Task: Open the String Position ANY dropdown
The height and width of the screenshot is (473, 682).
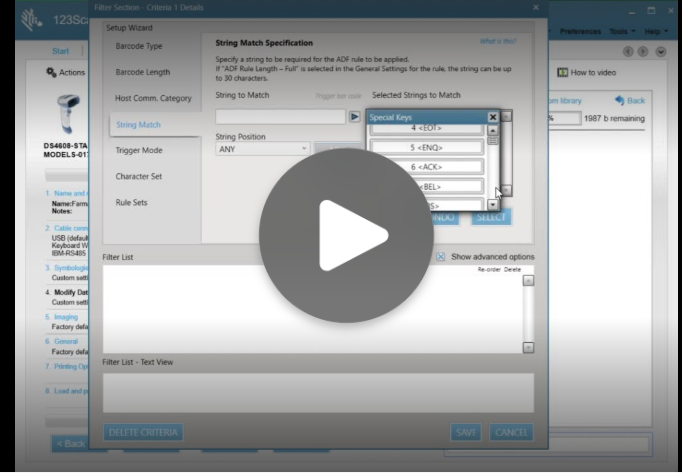Action: click(263, 149)
